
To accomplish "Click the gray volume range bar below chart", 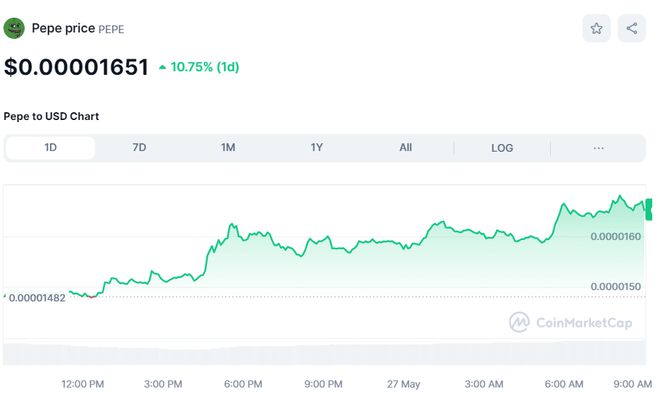I will 325,353.
